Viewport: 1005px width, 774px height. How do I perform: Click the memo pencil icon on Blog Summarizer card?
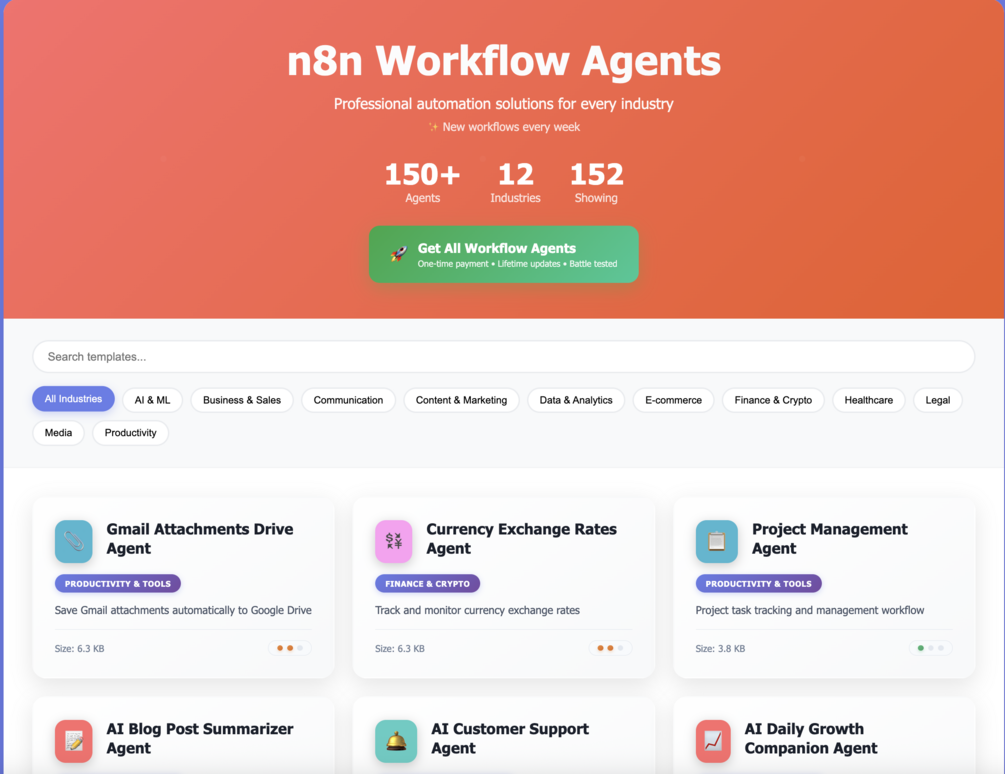click(x=74, y=741)
